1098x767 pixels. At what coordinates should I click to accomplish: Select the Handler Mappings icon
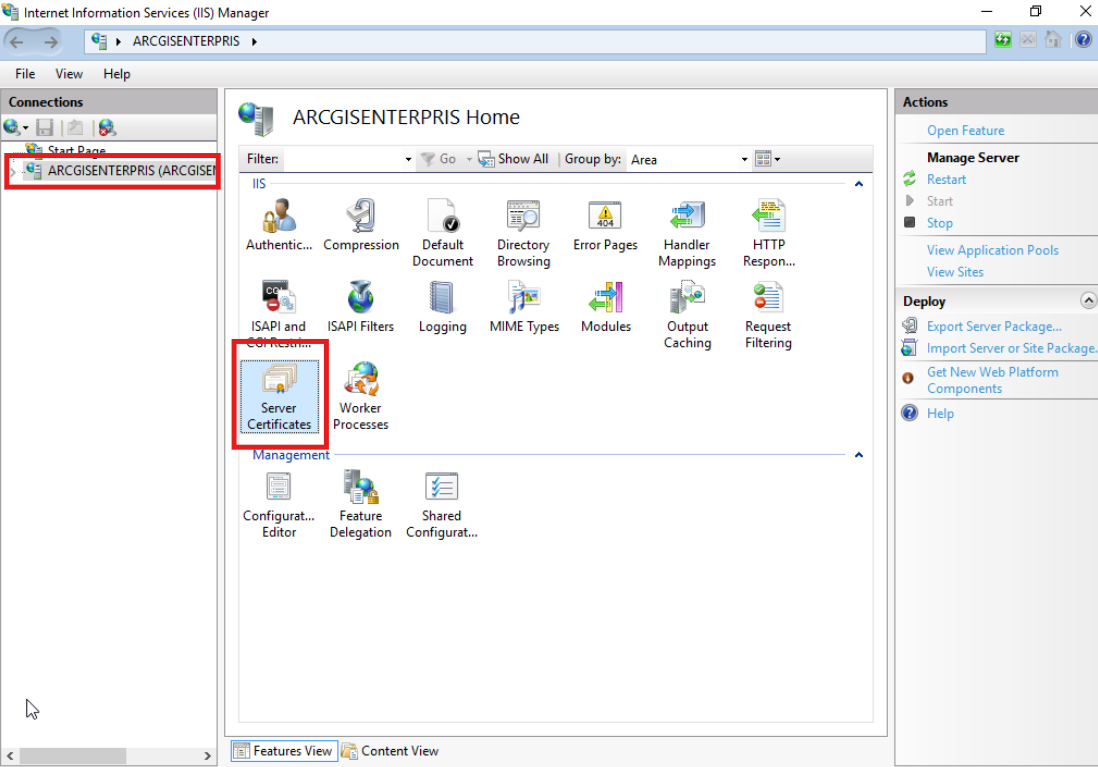tap(687, 233)
